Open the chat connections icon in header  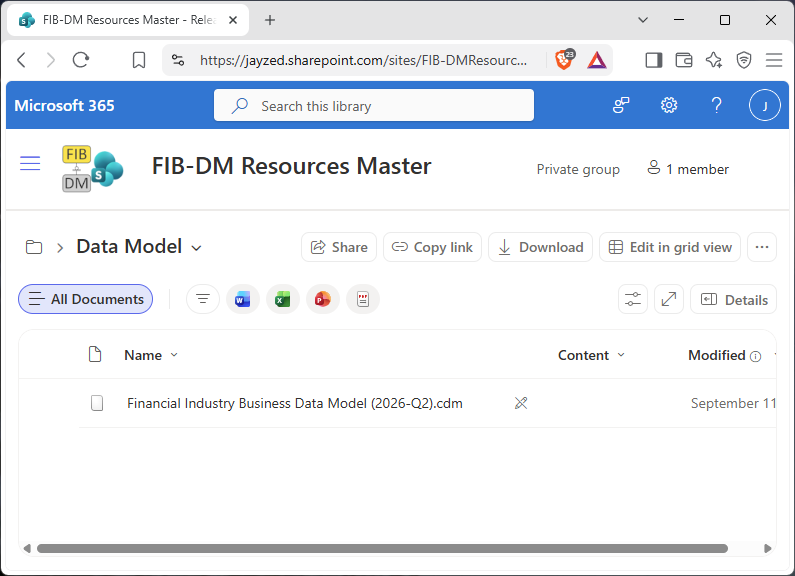[x=621, y=105]
